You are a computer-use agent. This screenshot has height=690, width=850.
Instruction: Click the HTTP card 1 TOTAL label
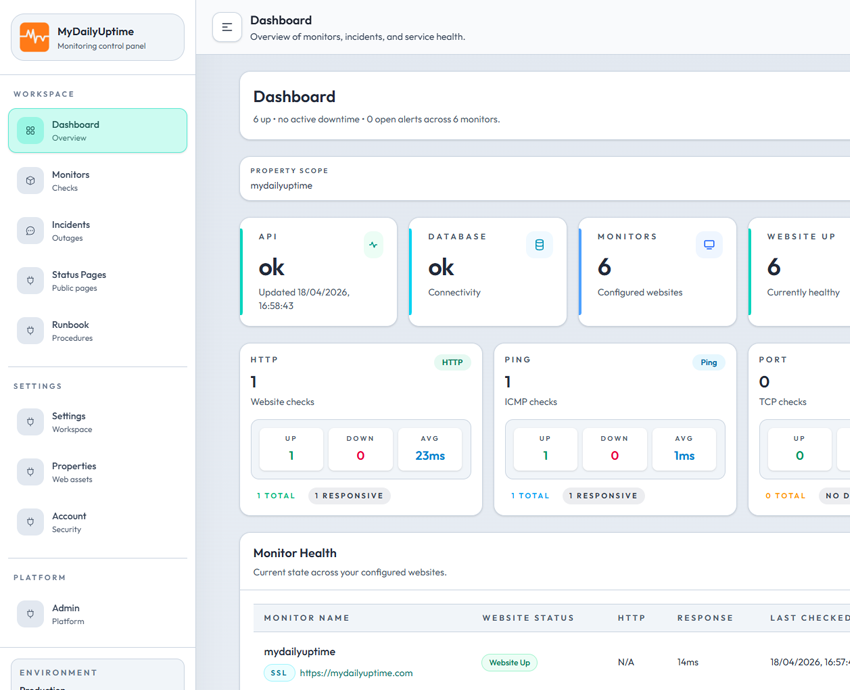pos(276,496)
